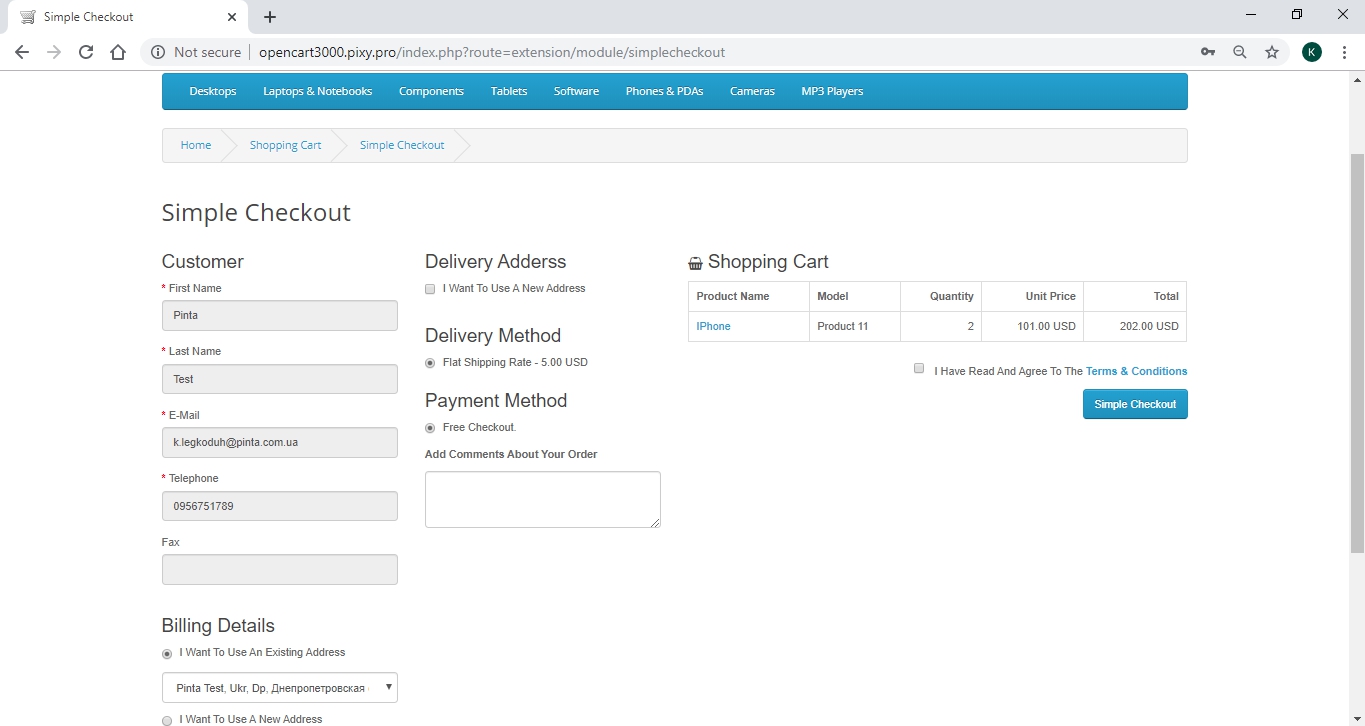Viewport: 1365px width, 726px height.
Task: Open new browser tab with plus
Action: 270,17
